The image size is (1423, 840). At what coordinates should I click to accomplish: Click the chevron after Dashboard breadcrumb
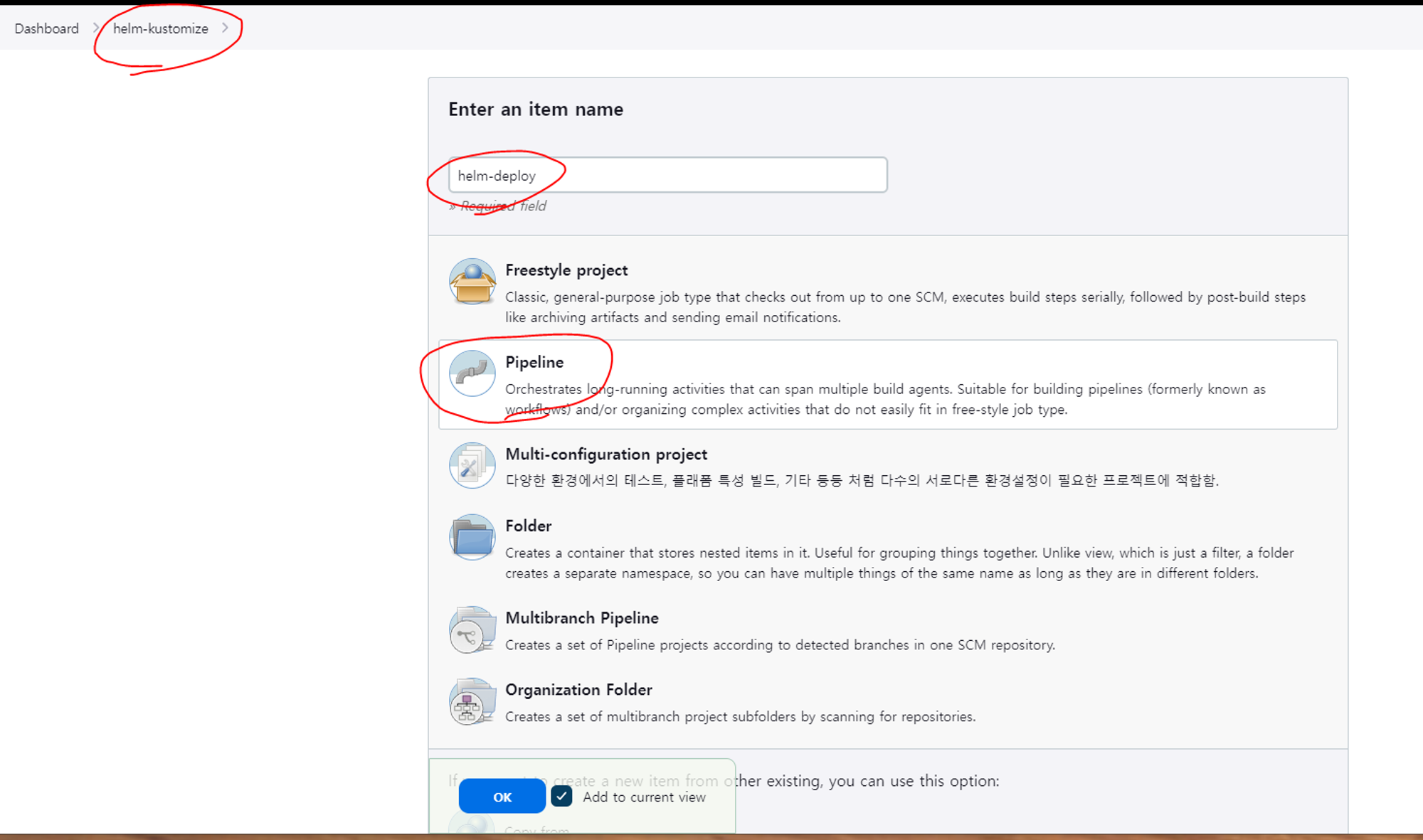pyautogui.click(x=96, y=28)
